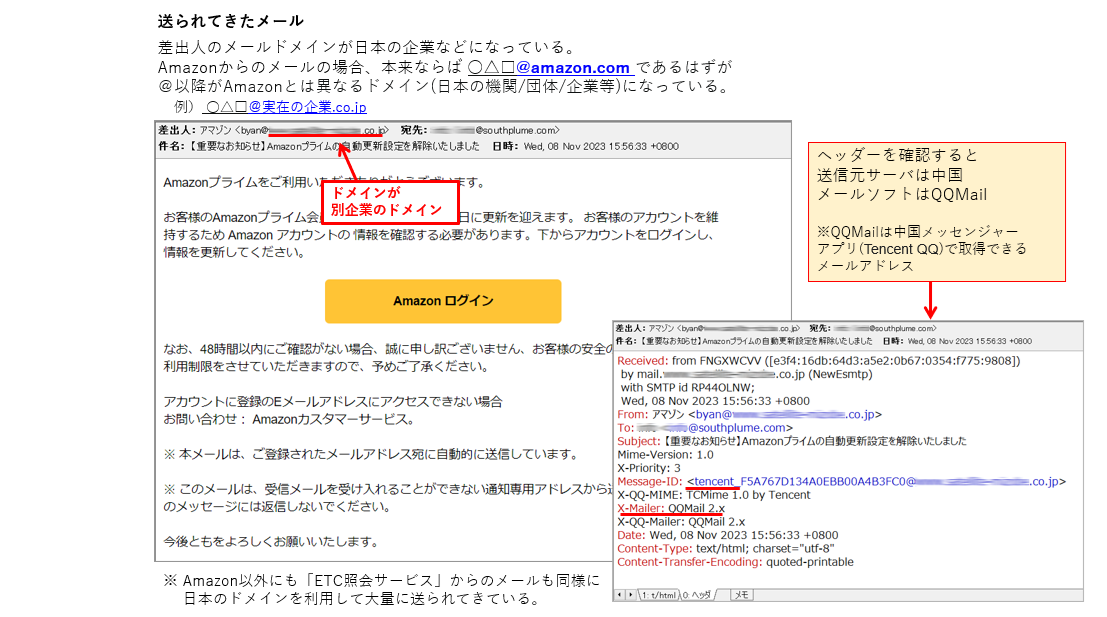Click the Content-Transfer-Encoding: quoted-printable line

(735, 562)
